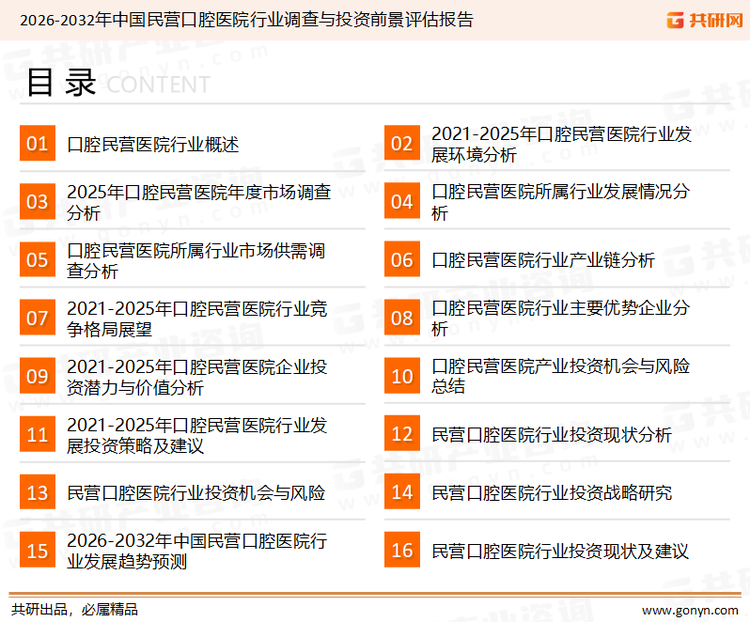Select chapter 2025年口腔民营医院年度市场调查分析
The width and height of the screenshot is (750, 622).
(x=199, y=202)
